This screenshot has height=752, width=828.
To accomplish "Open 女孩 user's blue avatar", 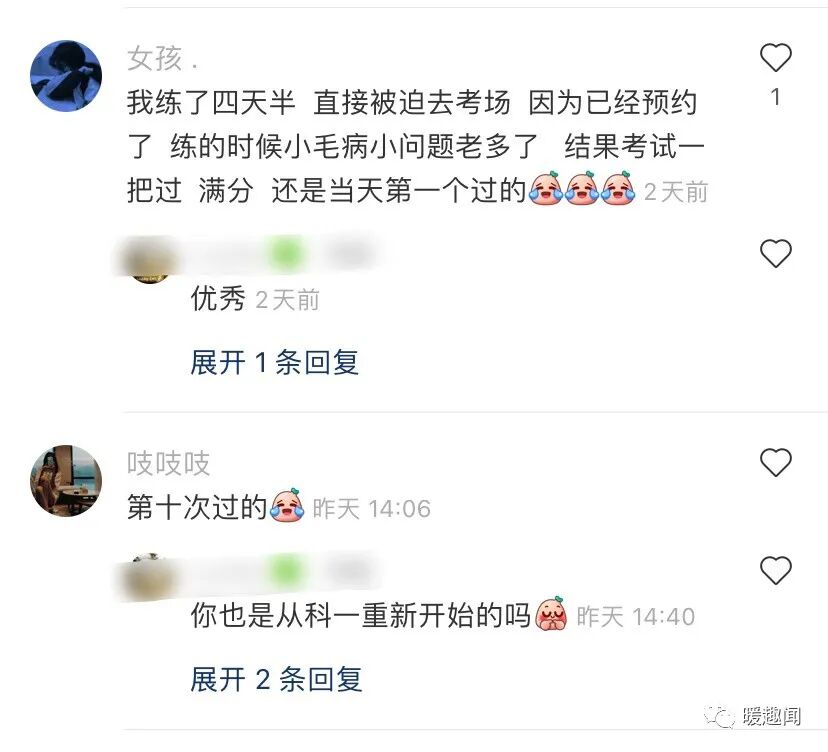I will coord(66,76).
